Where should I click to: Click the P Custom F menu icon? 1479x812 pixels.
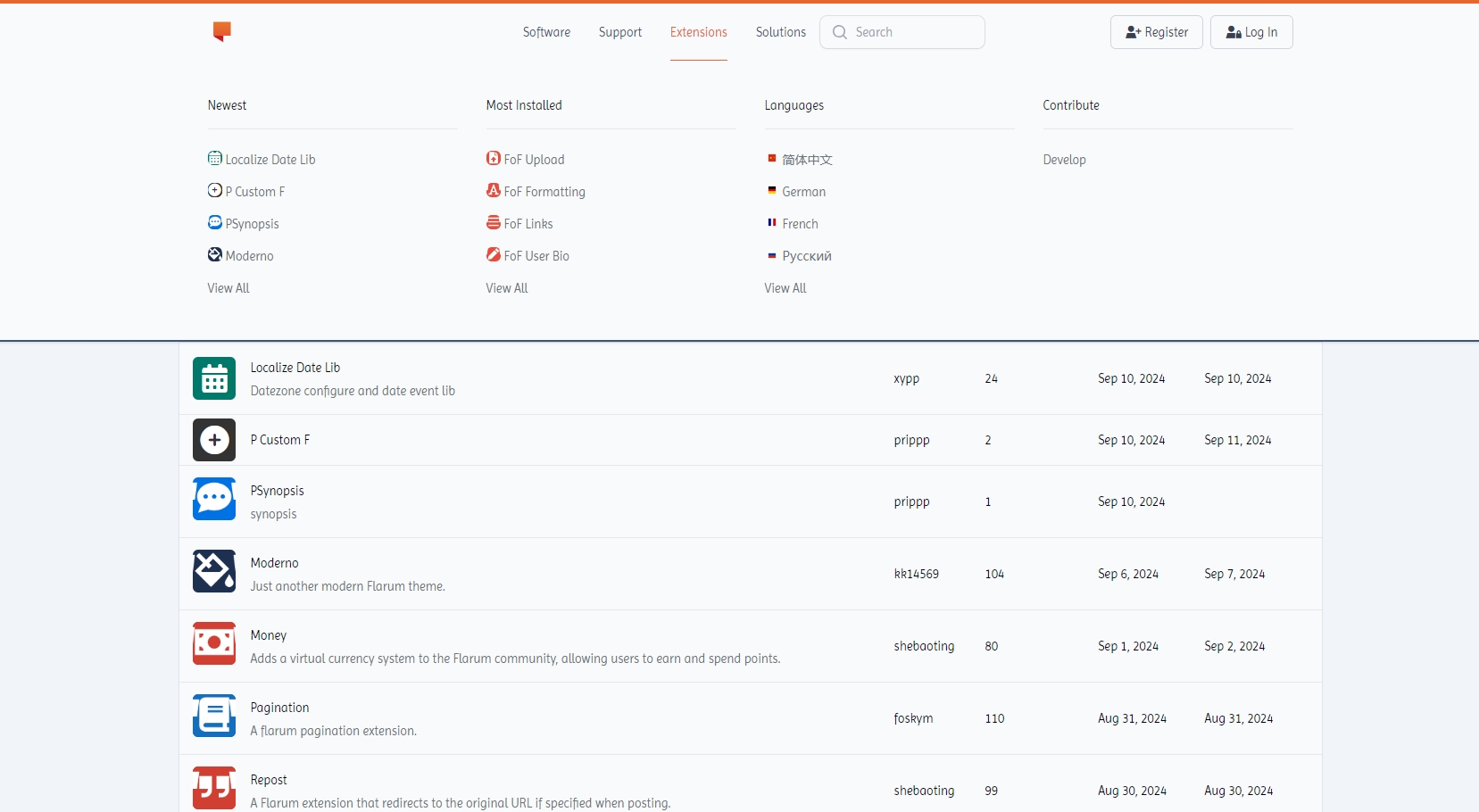click(215, 190)
